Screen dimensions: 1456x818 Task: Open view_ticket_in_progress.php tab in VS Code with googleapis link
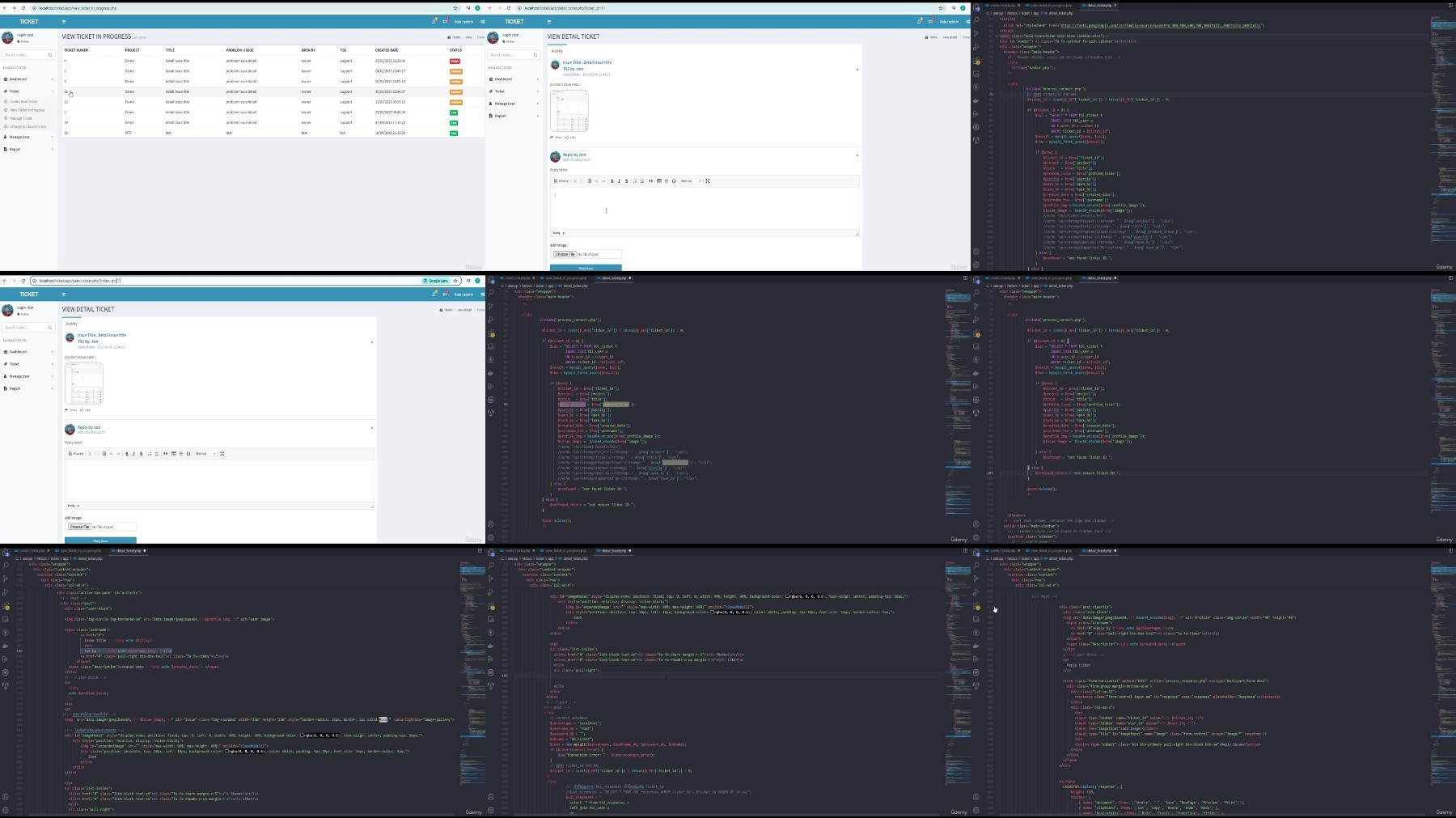[x=1050, y=5]
